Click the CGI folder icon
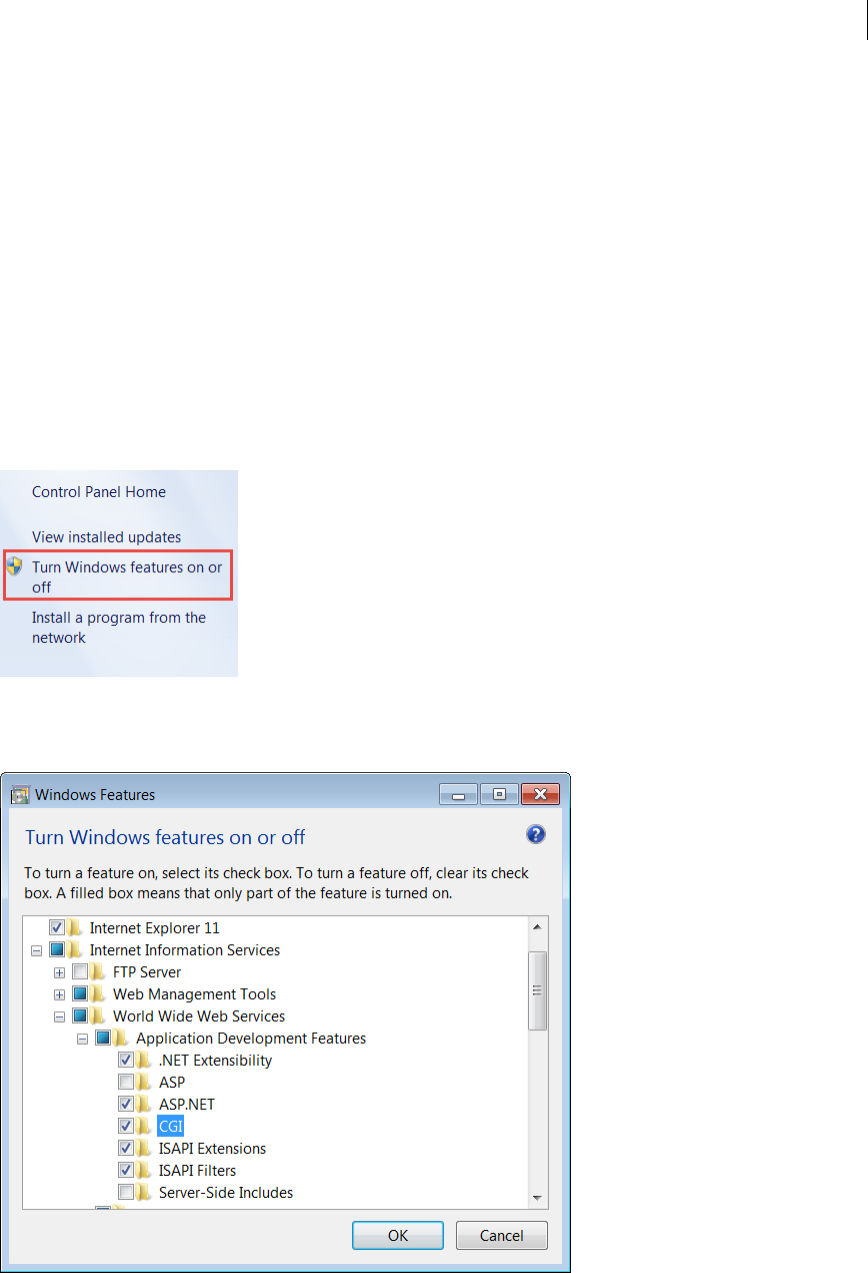This screenshot has width=868, height=1273. (x=144, y=1126)
